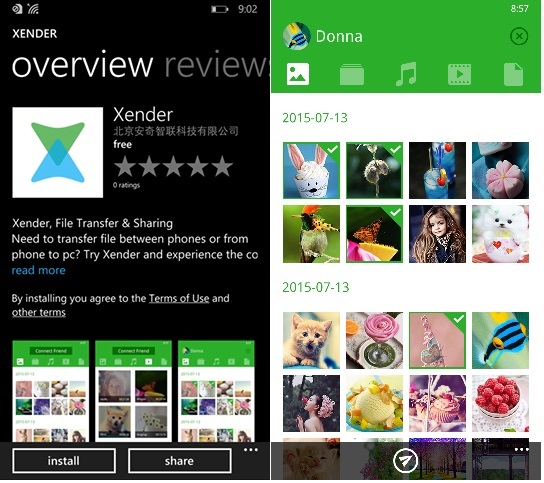Tap the Wi-Fi signal status icon
The height and width of the screenshot is (483, 544).
tap(34, 9)
